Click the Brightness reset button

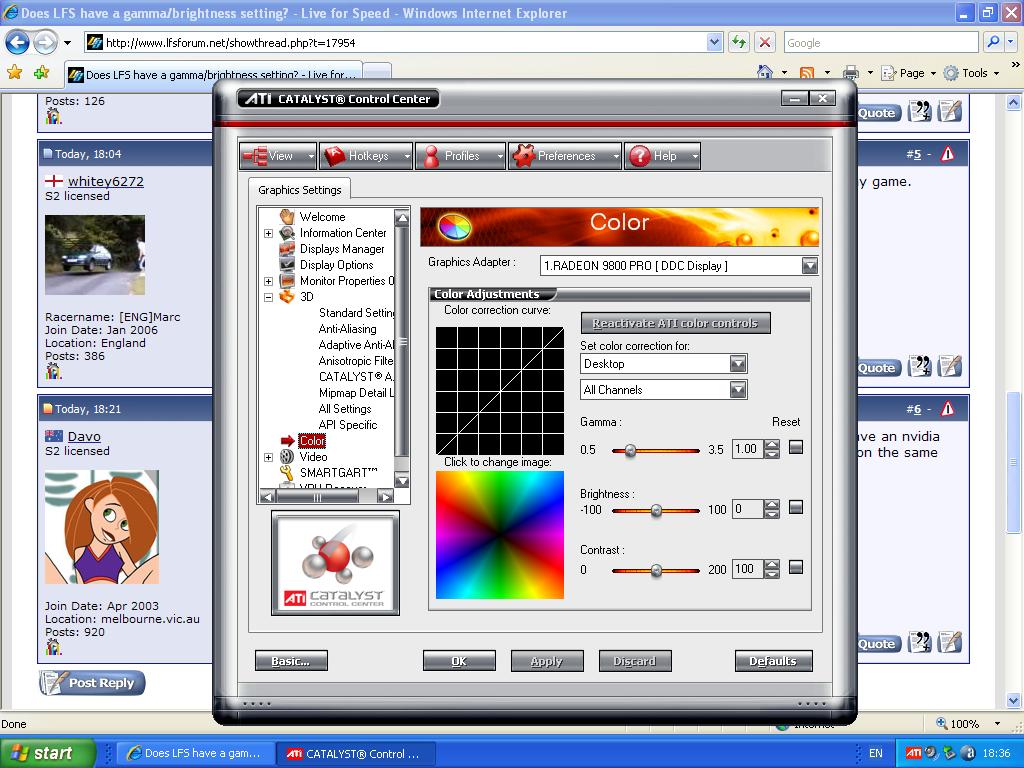click(795, 507)
